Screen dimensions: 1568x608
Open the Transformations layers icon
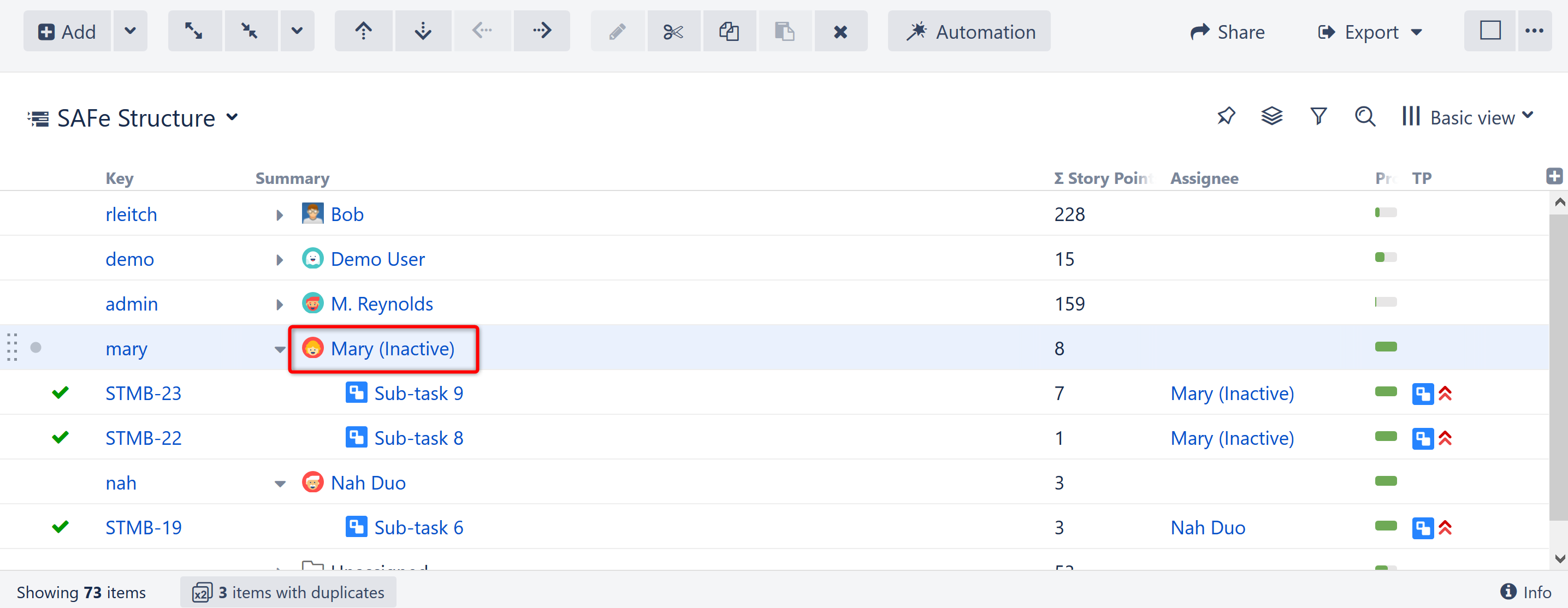pyautogui.click(x=1271, y=116)
